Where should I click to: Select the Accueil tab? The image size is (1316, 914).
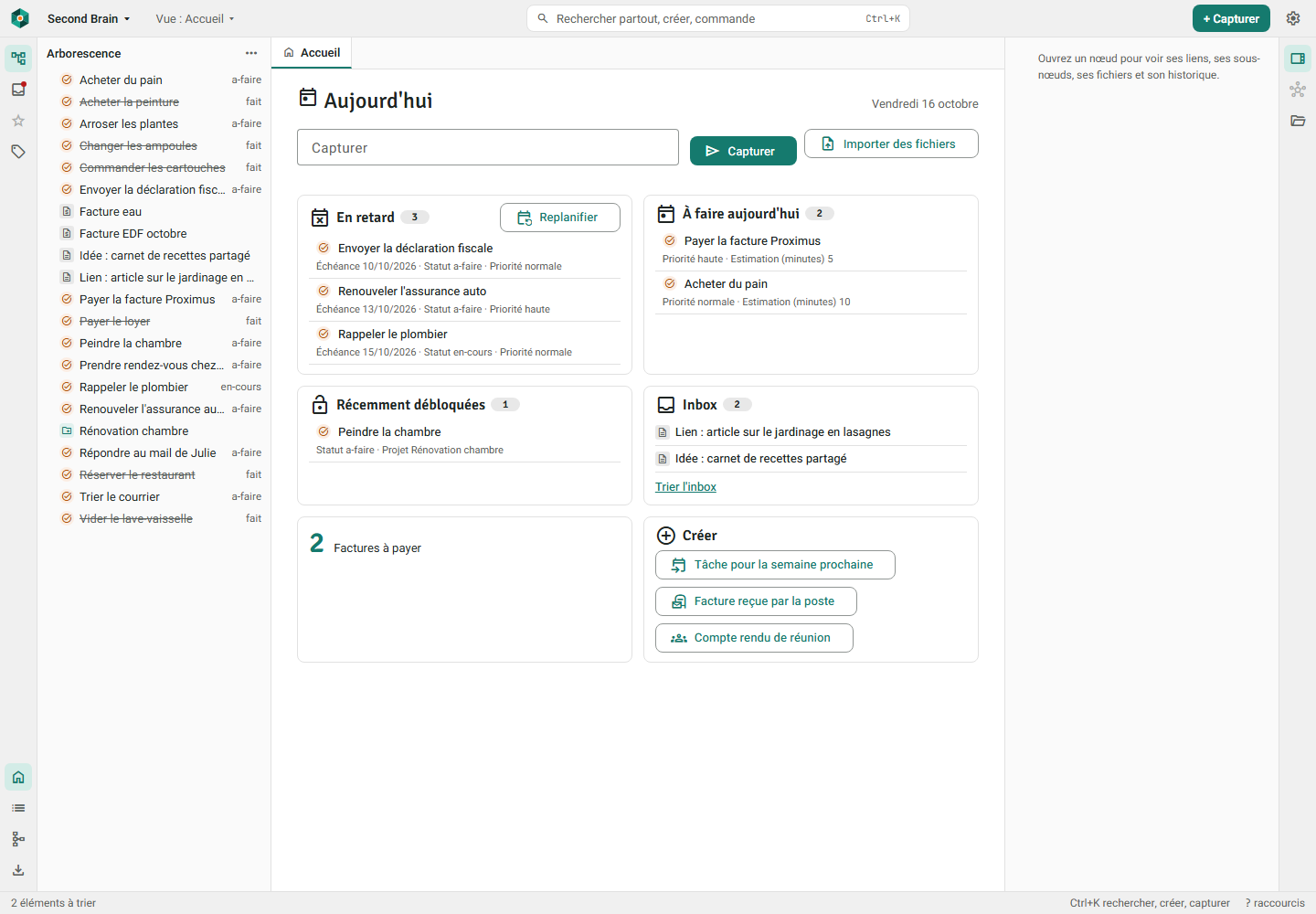coord(312,53)
